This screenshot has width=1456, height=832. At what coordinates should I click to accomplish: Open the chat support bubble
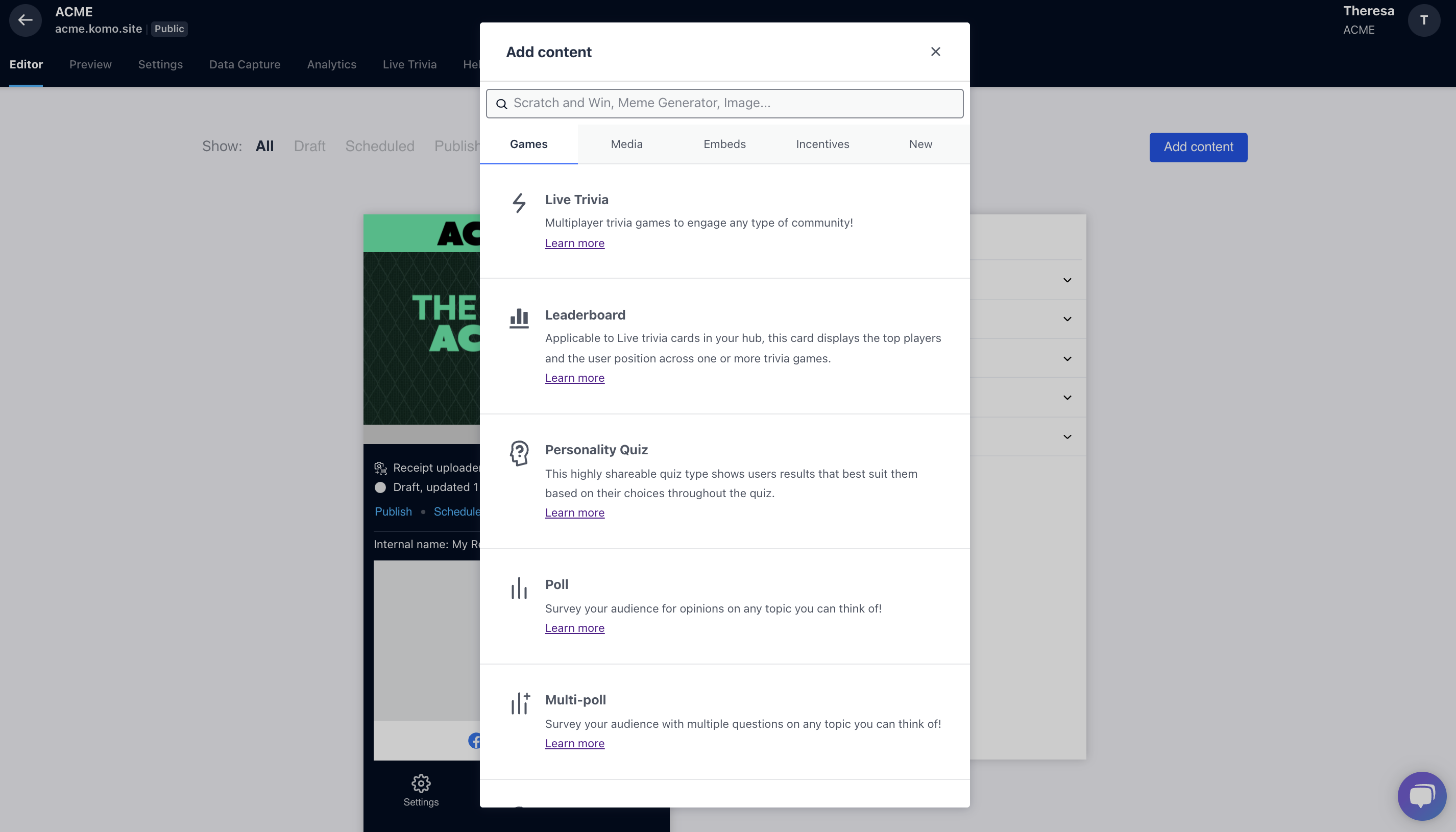click(1421, 796)
